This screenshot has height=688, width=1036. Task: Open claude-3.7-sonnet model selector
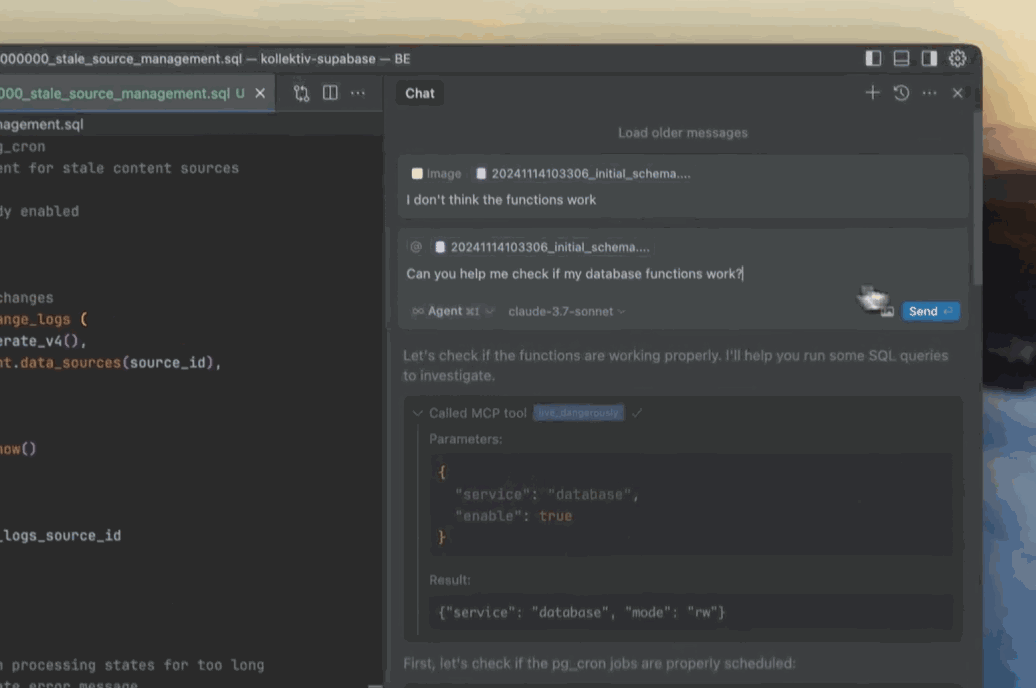566,311
